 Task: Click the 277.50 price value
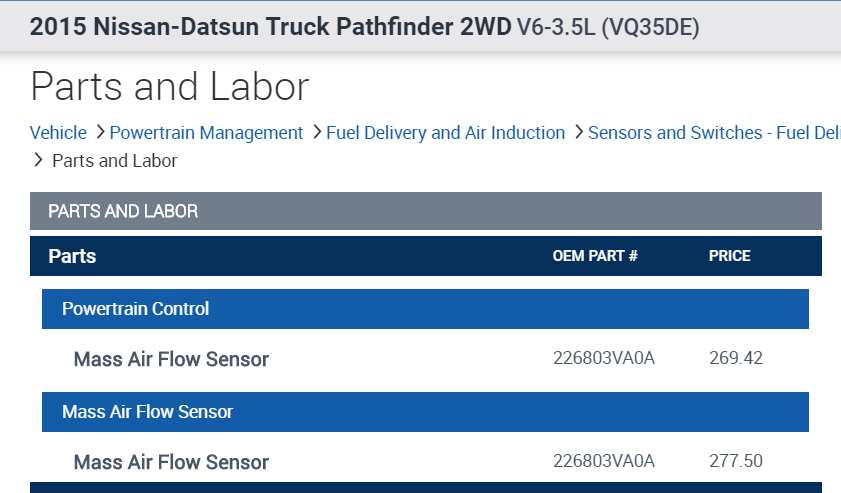point(735,461)
